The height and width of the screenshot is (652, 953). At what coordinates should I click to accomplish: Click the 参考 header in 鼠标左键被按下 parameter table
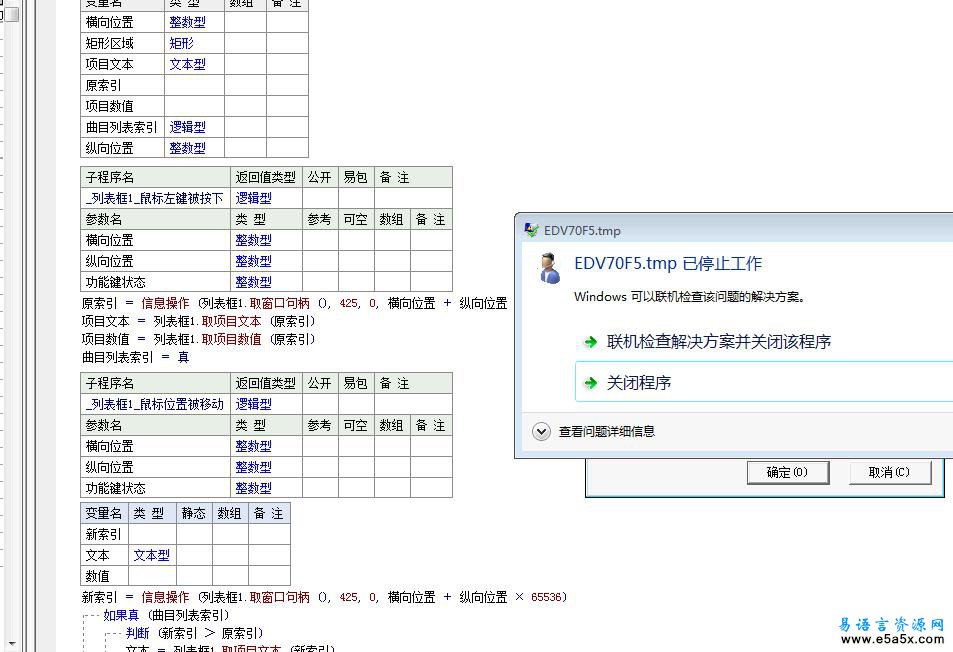click(x=320, y=219)
